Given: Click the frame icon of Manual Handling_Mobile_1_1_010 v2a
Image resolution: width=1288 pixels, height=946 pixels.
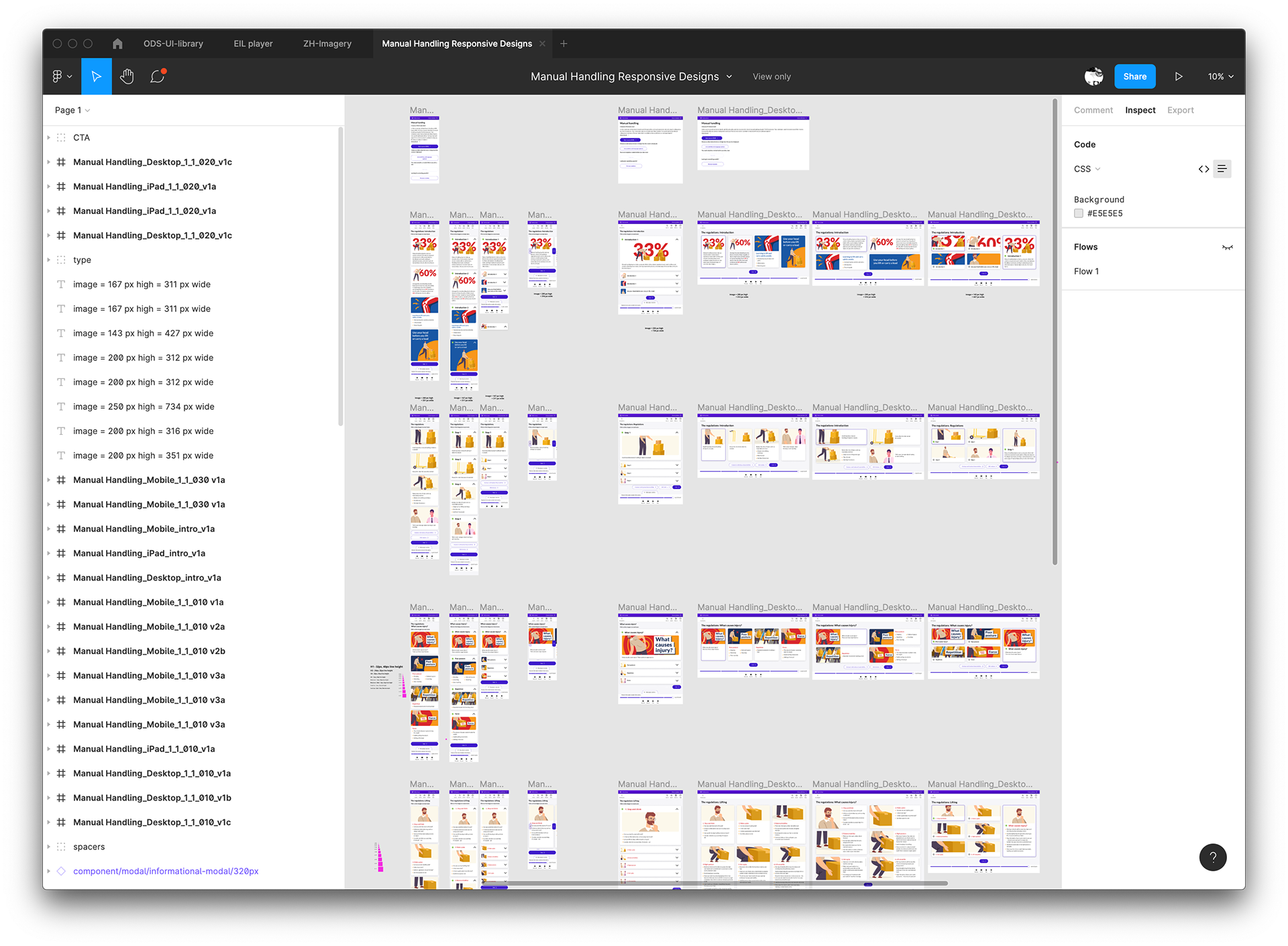Looking at the screenshot, I should pyautogui.click(x=61, y=627).
